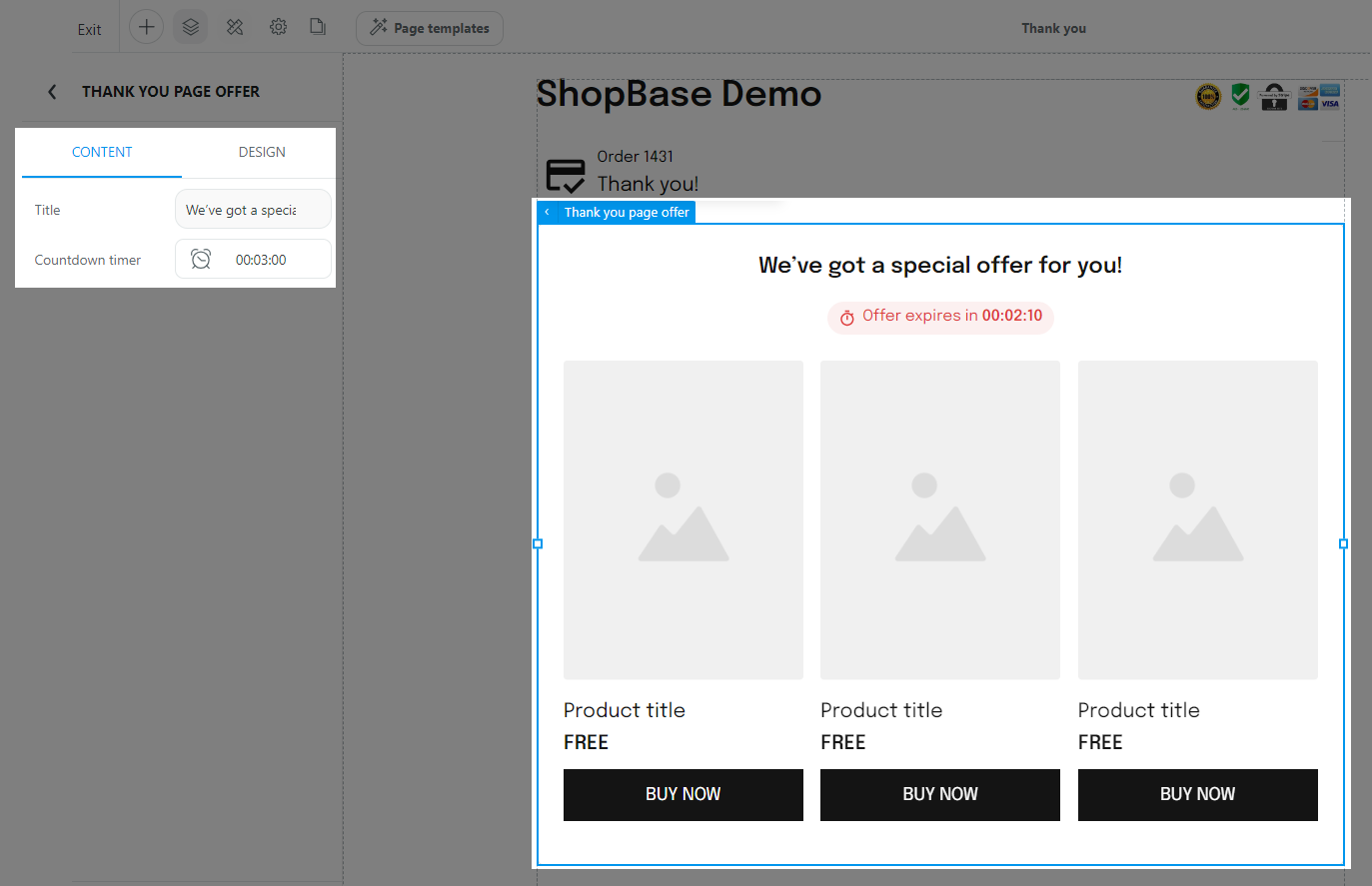This screenshot has width=1372, height=886.
Task: Open the Page templates button
Action: tap(430, 28)
